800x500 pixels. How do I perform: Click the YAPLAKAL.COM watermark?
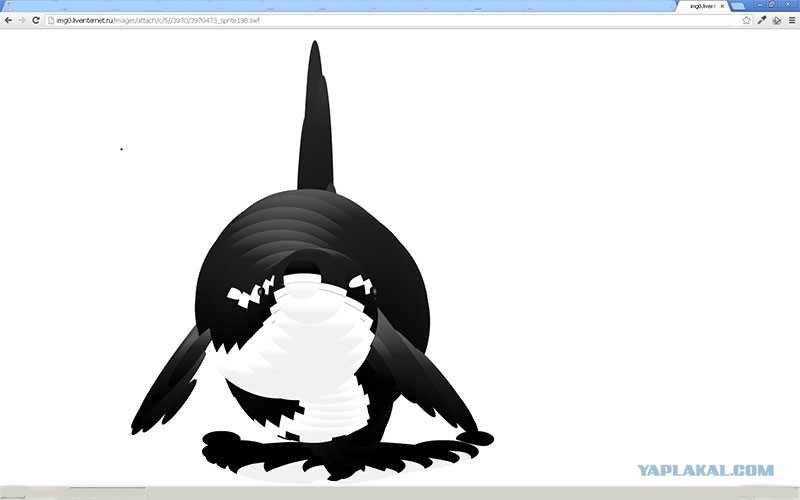706,470
